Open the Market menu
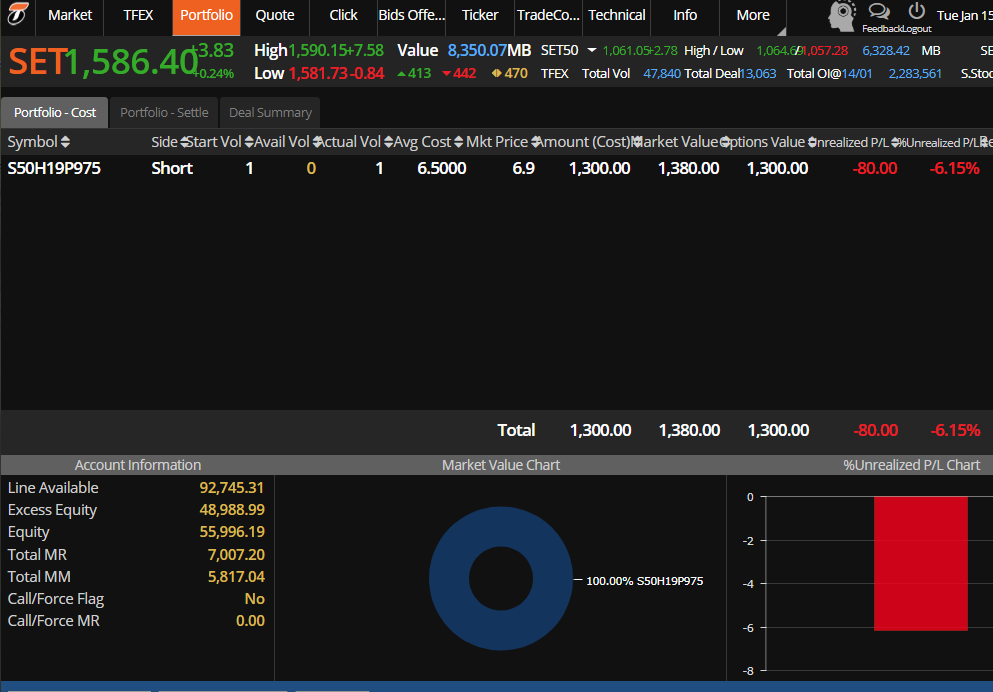993x692 pixels. (x=70, y=15)
